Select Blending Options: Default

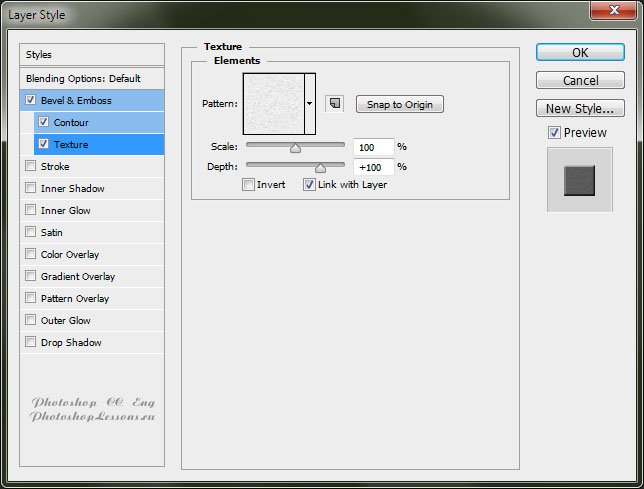pos(83,78)
